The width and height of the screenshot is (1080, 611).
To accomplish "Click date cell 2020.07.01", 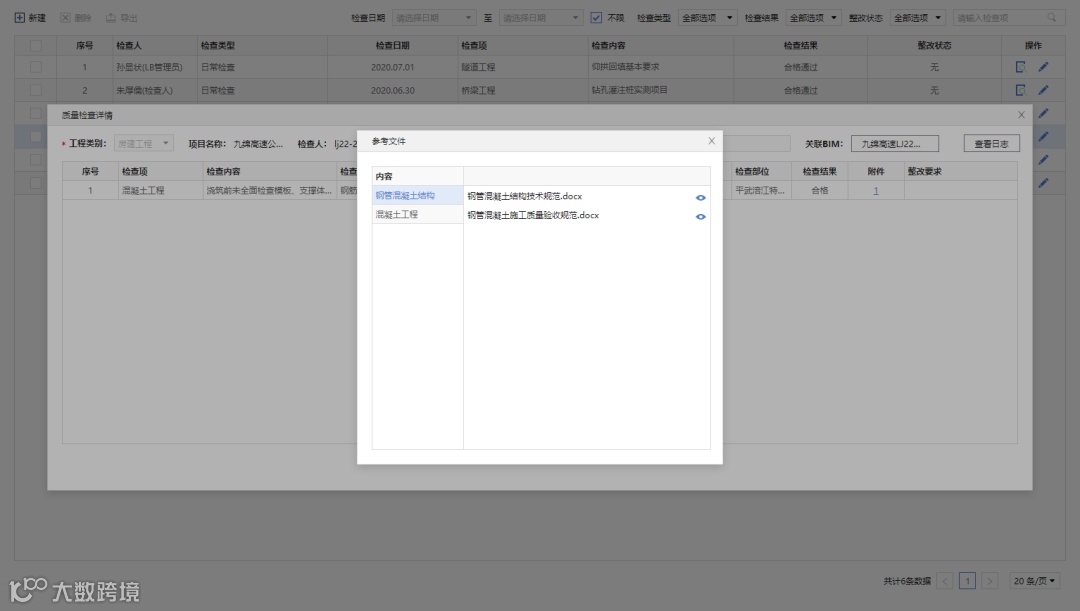I will tap(393, 68).
